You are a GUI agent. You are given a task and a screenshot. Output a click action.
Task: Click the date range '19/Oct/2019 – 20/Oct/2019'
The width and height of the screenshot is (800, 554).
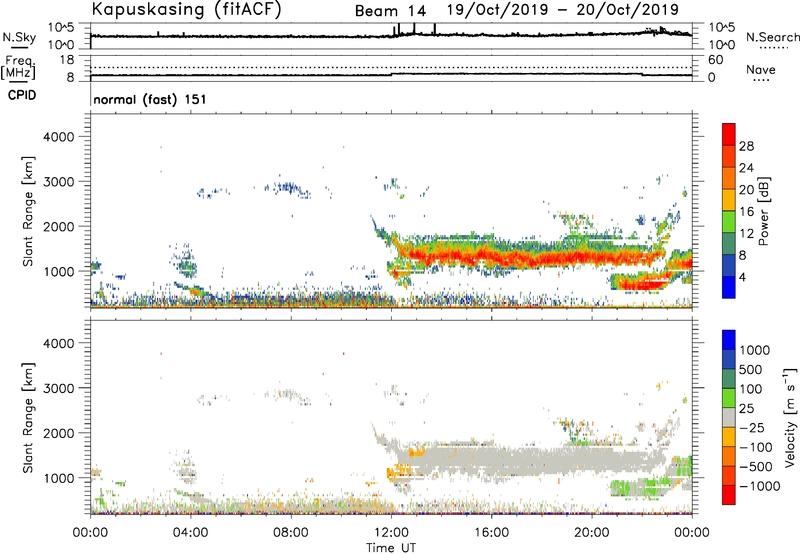(563, 10)
